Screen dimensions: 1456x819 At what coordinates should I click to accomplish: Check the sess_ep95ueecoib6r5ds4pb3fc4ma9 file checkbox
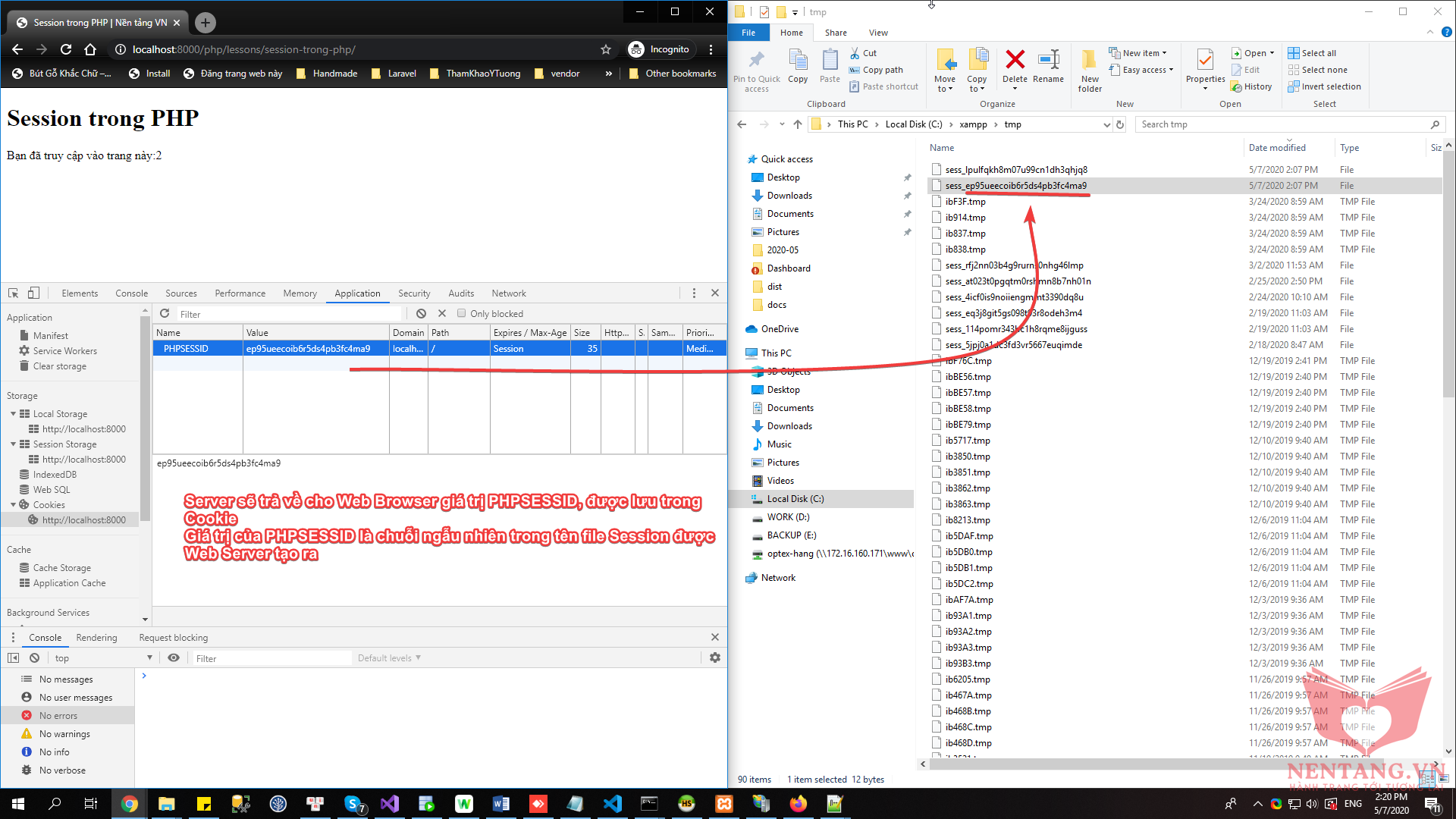pos(937,186)
